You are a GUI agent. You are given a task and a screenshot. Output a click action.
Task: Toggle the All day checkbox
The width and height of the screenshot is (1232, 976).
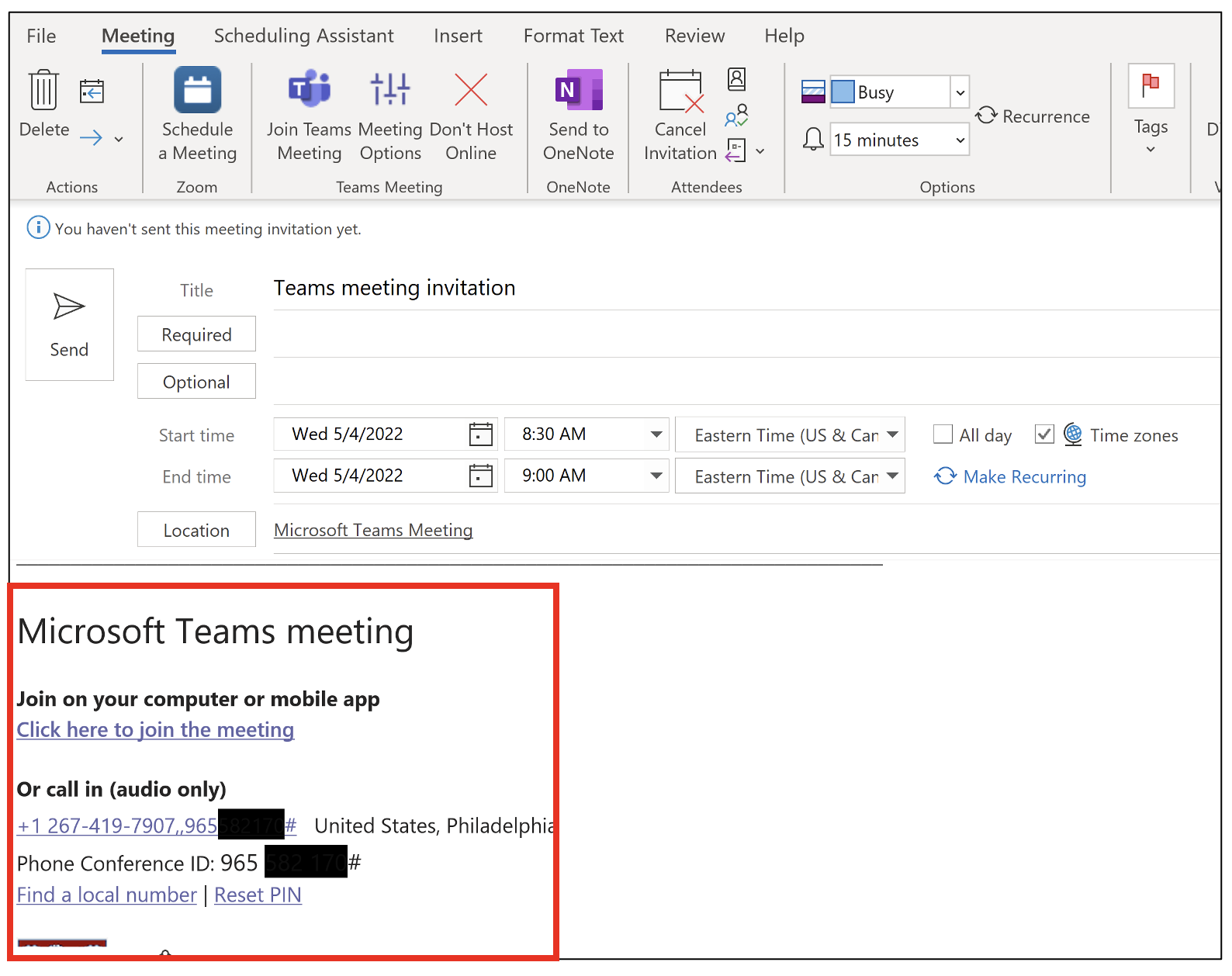click(x=943, y=434)
